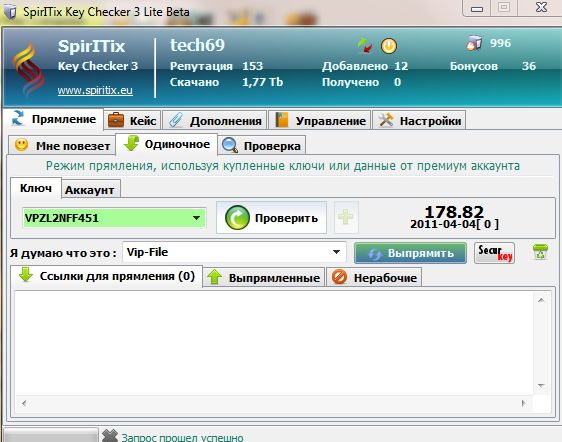Open the Выпрямленные tab
Viewport: 562px width, 442px height.
point(264,278)
